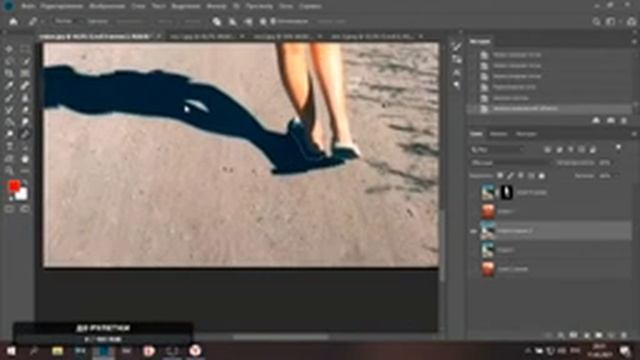Toggle lock position icon
Image resolution: width=640 pixels, height=360 pixels.
tap(521, 176)
